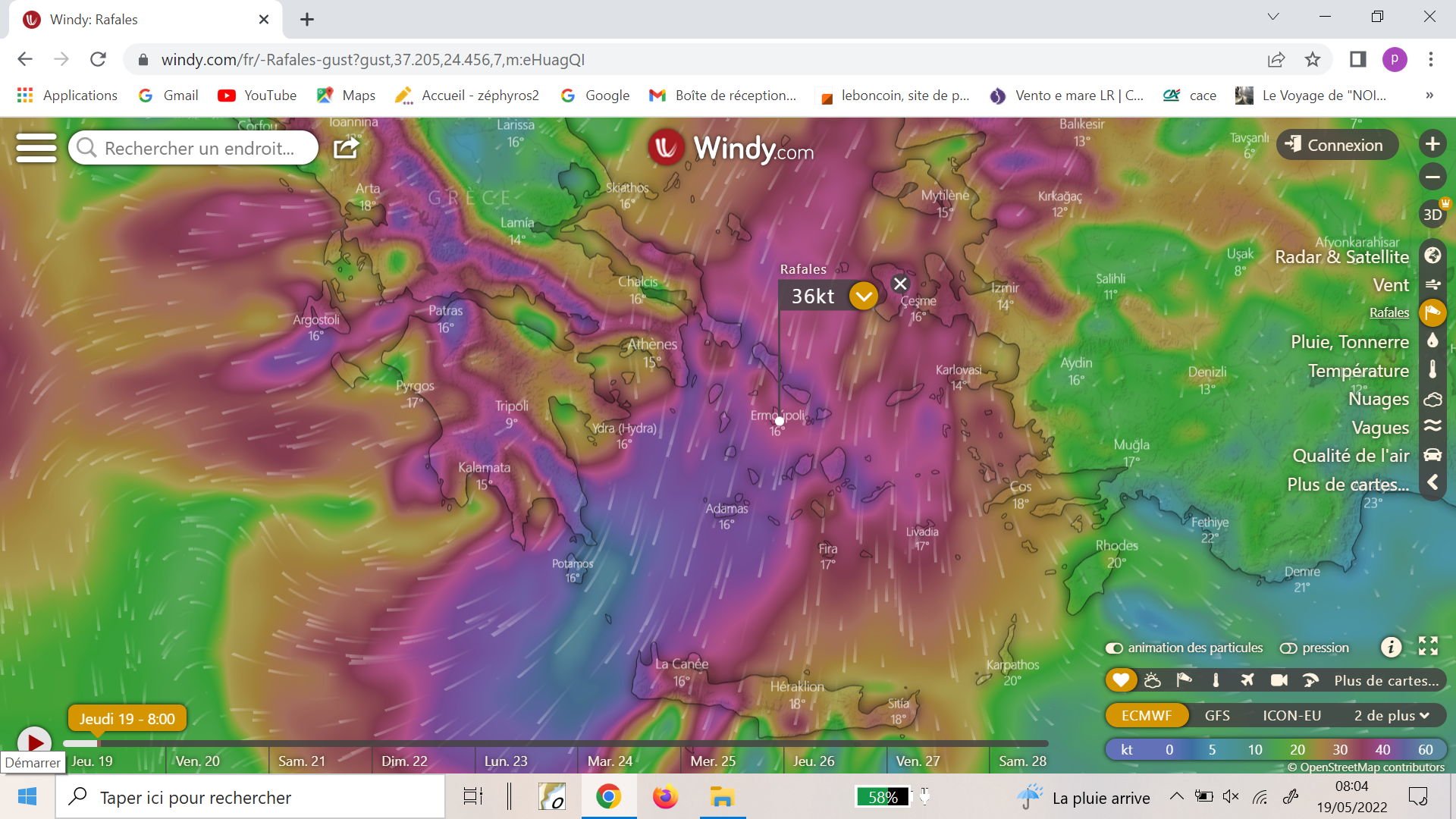
Task: Click the share map icon beside search
Action: [x=346, y=148]
